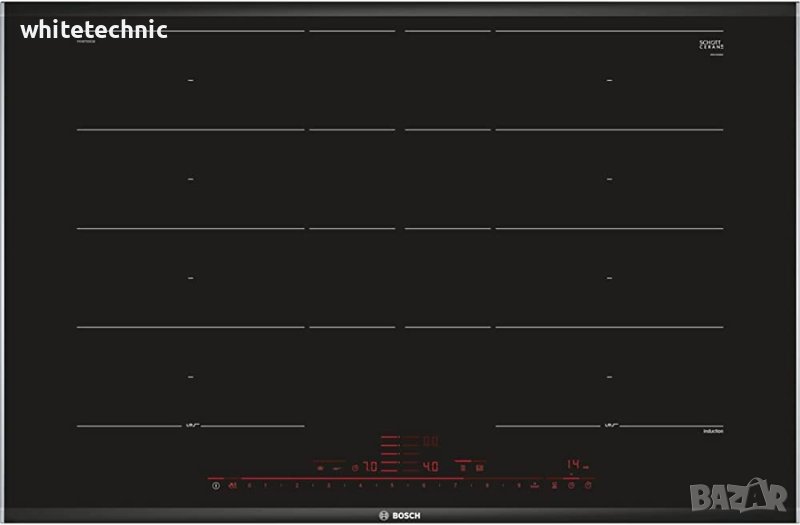Select the top zone display showing 0.0
This screenshot has height=525, width=800.
(x=429, y=439)
